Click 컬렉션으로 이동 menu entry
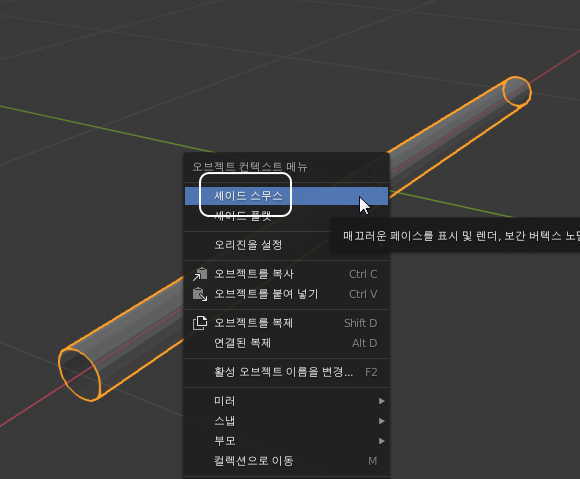580x479 pixels. tap(286, 461)
